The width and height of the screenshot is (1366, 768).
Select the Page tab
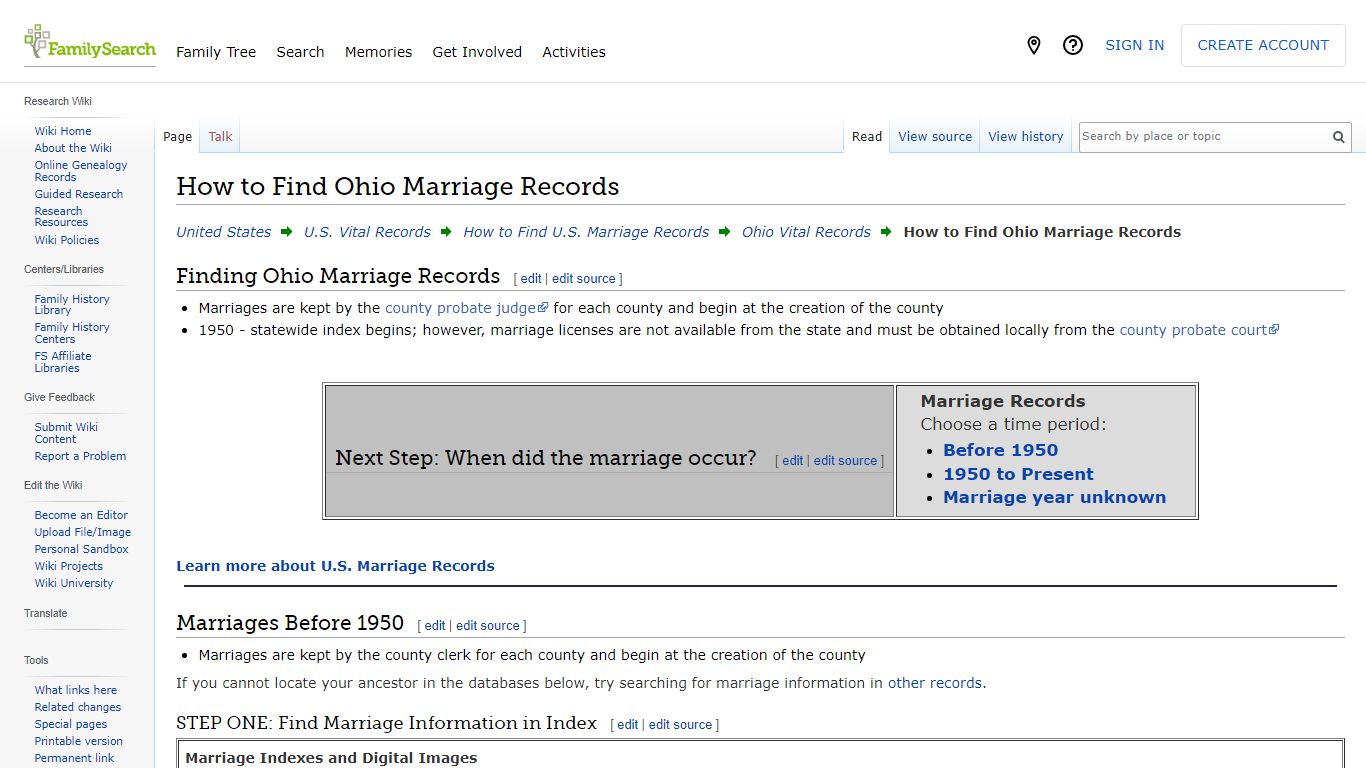tap(177, 137)
